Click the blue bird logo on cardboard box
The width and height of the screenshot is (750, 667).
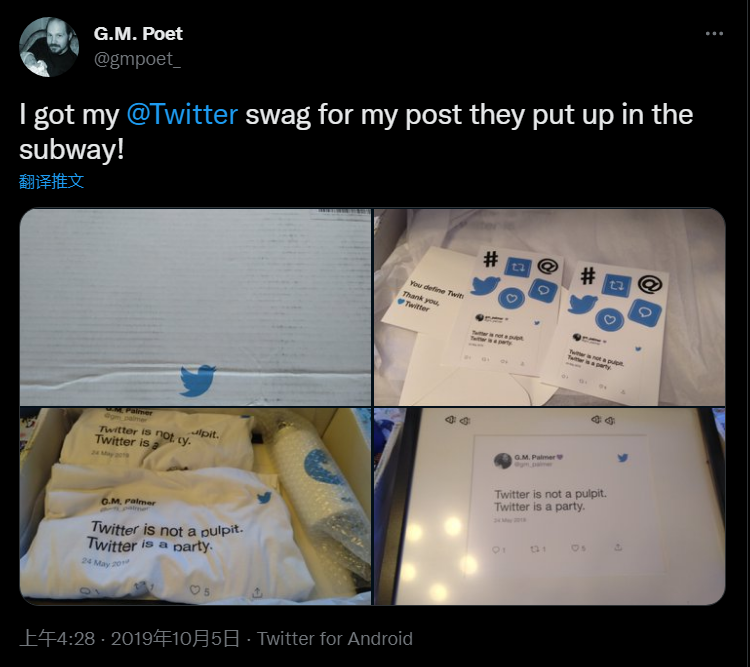[197, 380]
